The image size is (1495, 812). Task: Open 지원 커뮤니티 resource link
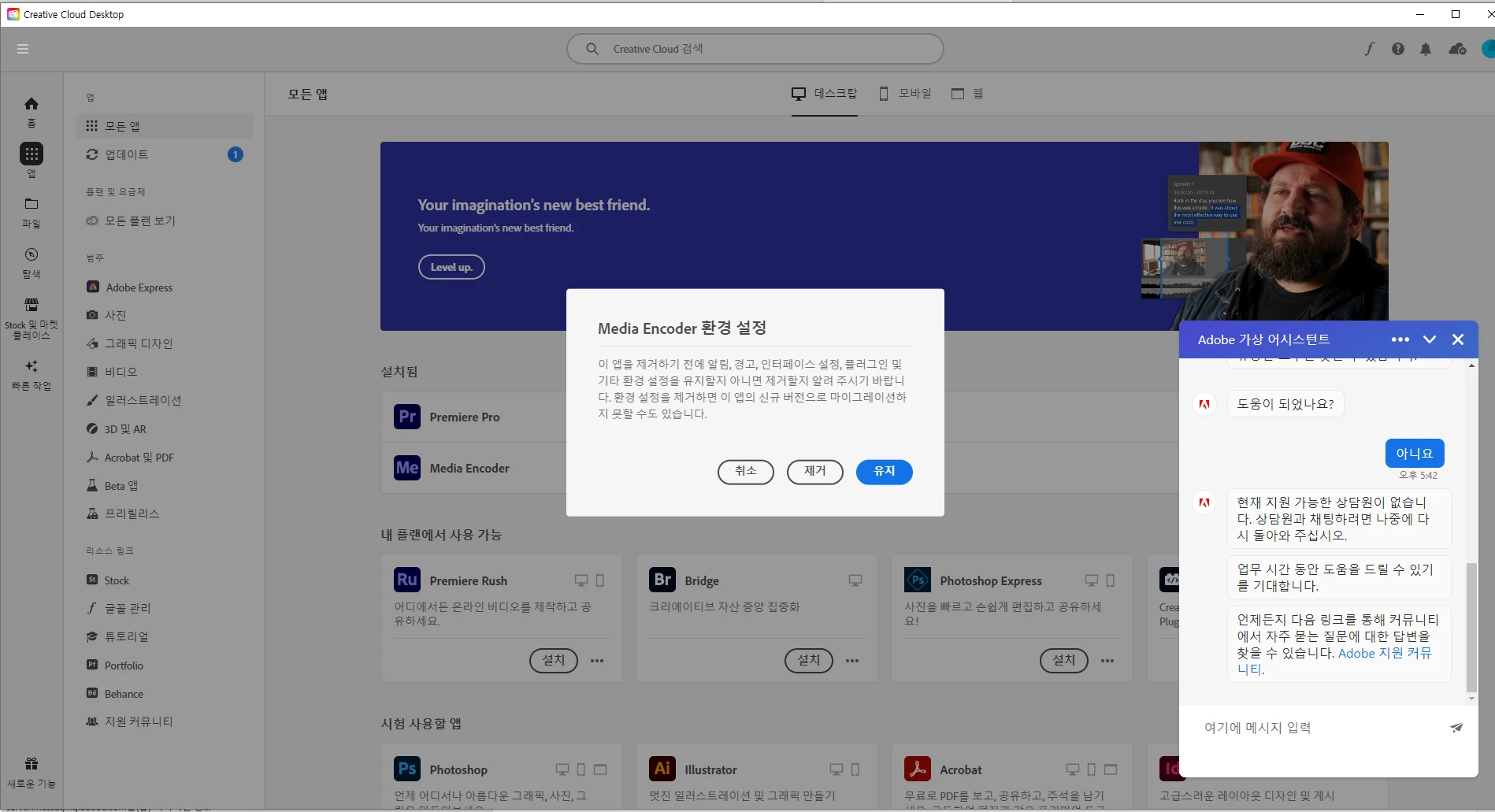click(165, 721)
